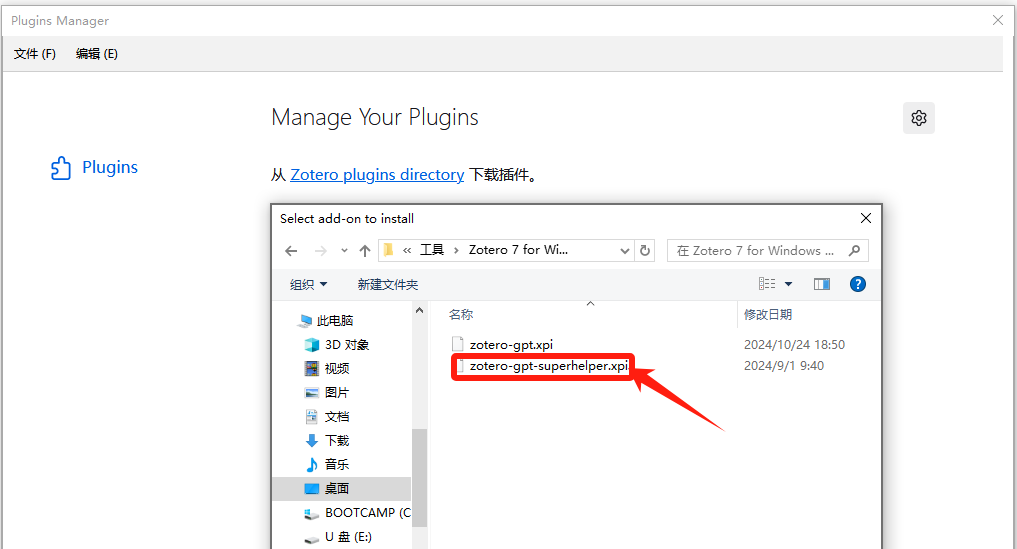The image size is (1017, 549).
Task: Close the Plugins Manager window
Action: point(998,20)
